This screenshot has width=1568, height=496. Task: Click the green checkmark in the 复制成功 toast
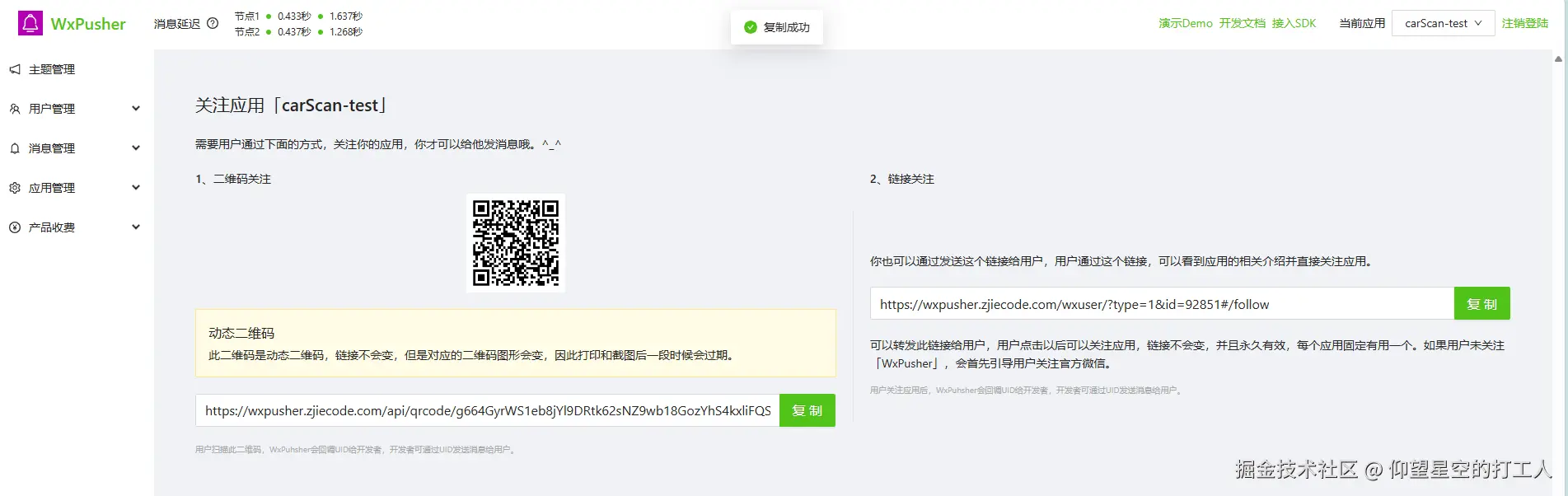(x=751, y=27)
